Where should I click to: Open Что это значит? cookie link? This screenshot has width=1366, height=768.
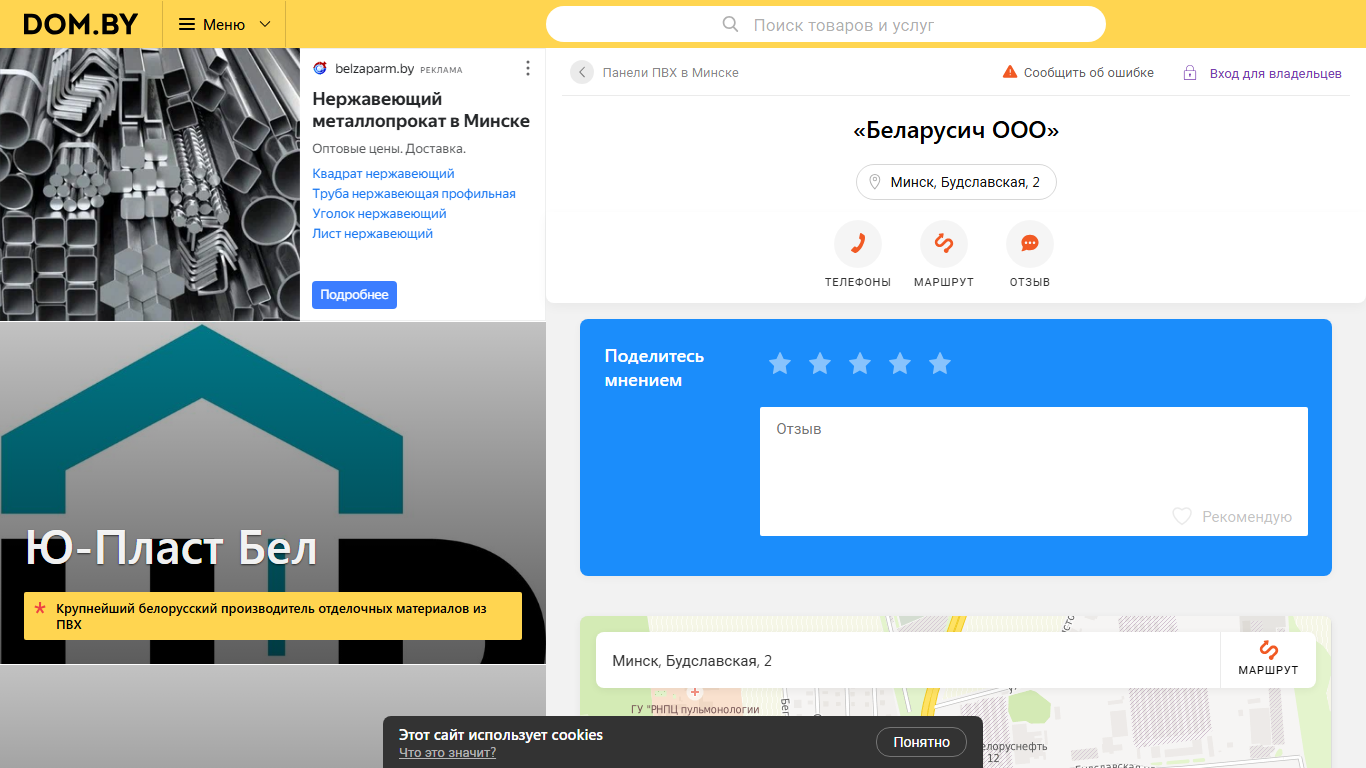tap(447, 753)
